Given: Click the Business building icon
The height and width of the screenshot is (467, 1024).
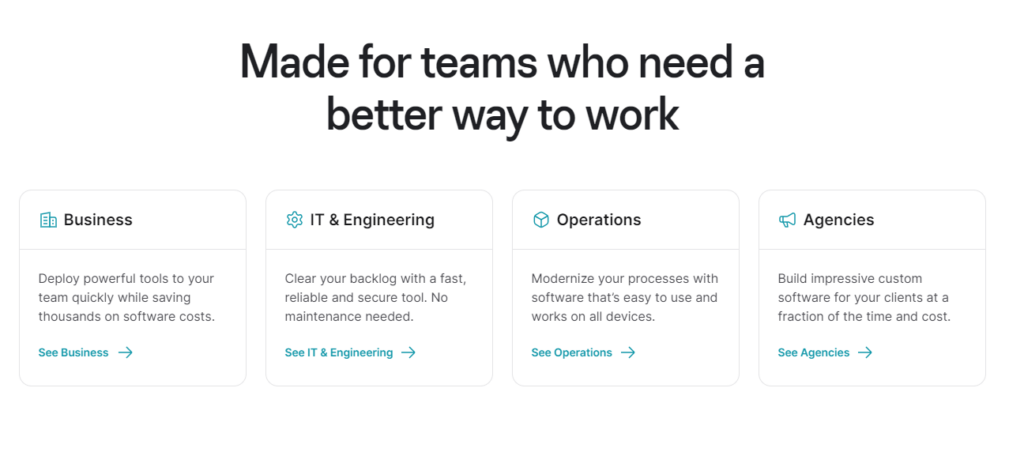Looking at the screenshot, I should tap(48, 220).
